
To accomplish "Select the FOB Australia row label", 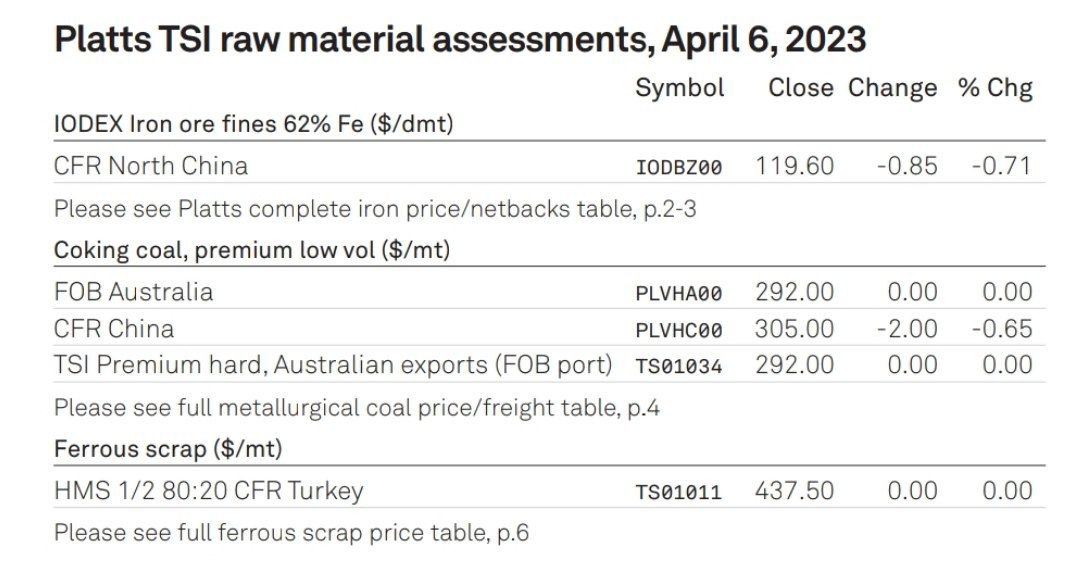I will (x=134, y=292).
